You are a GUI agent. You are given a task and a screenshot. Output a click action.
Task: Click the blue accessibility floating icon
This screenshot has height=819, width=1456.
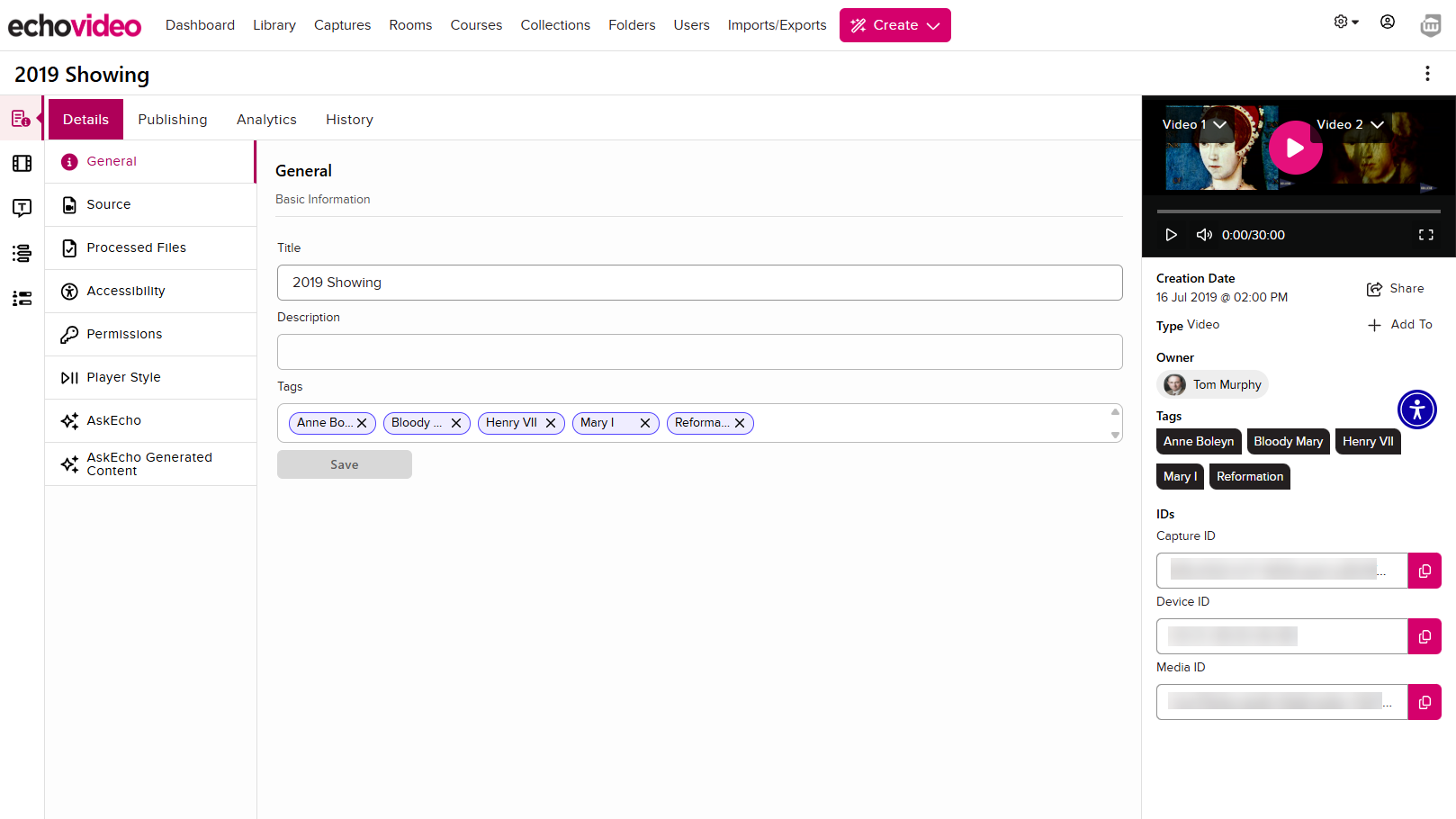(x=1416, y=409)
